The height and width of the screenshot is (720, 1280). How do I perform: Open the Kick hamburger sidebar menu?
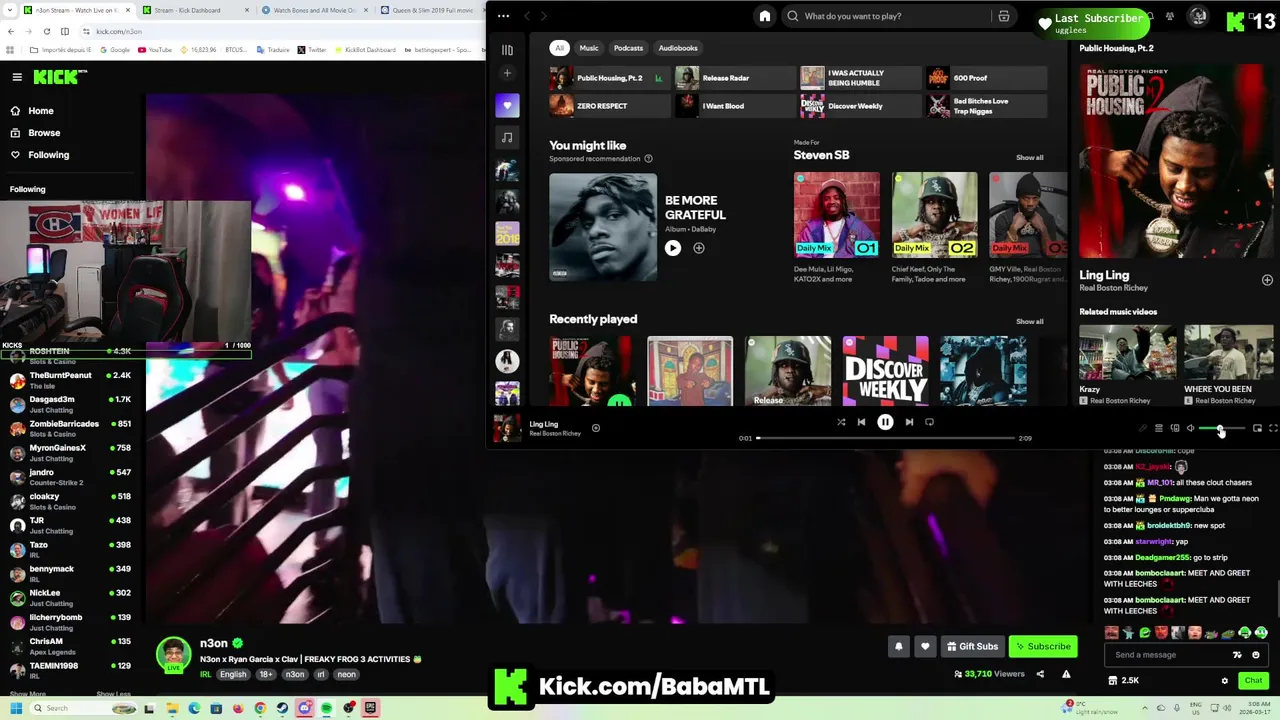pos(17,77)
